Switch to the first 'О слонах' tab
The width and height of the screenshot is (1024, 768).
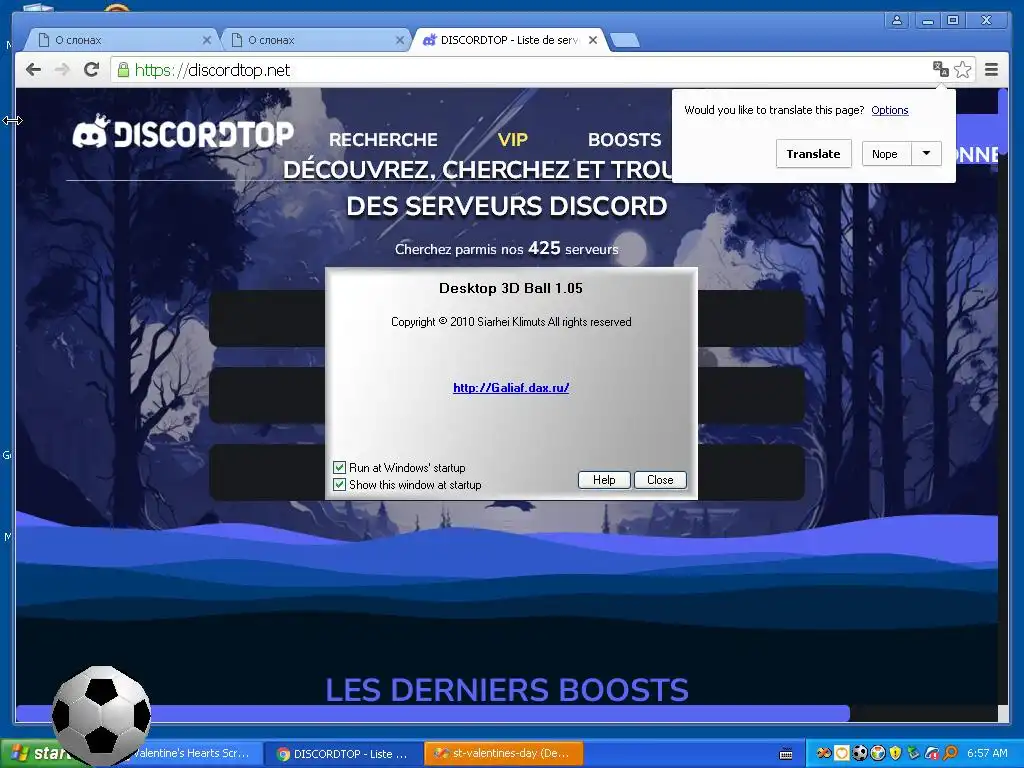[122, 40]
